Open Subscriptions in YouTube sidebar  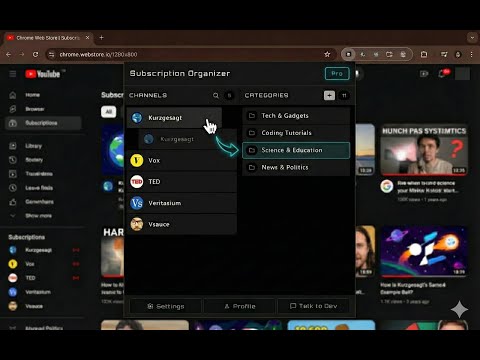[43, 123]
